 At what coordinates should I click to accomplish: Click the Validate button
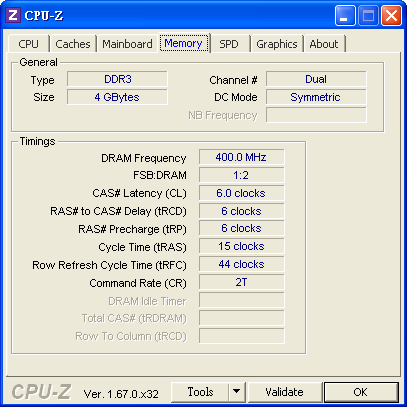pos(284,391)
